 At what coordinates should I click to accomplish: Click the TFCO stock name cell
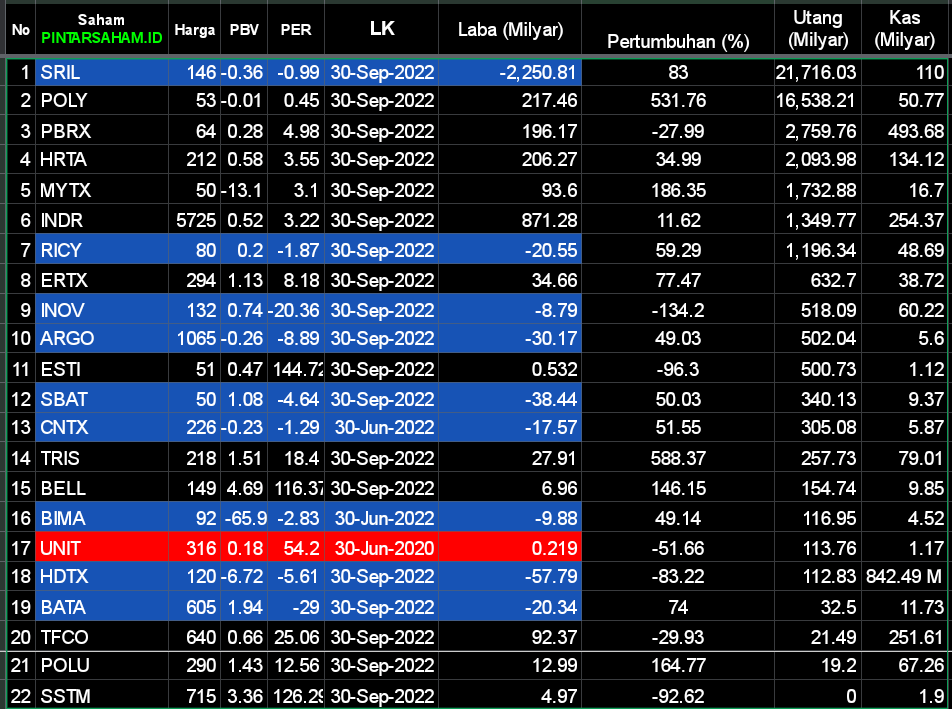tap(101, 637)
